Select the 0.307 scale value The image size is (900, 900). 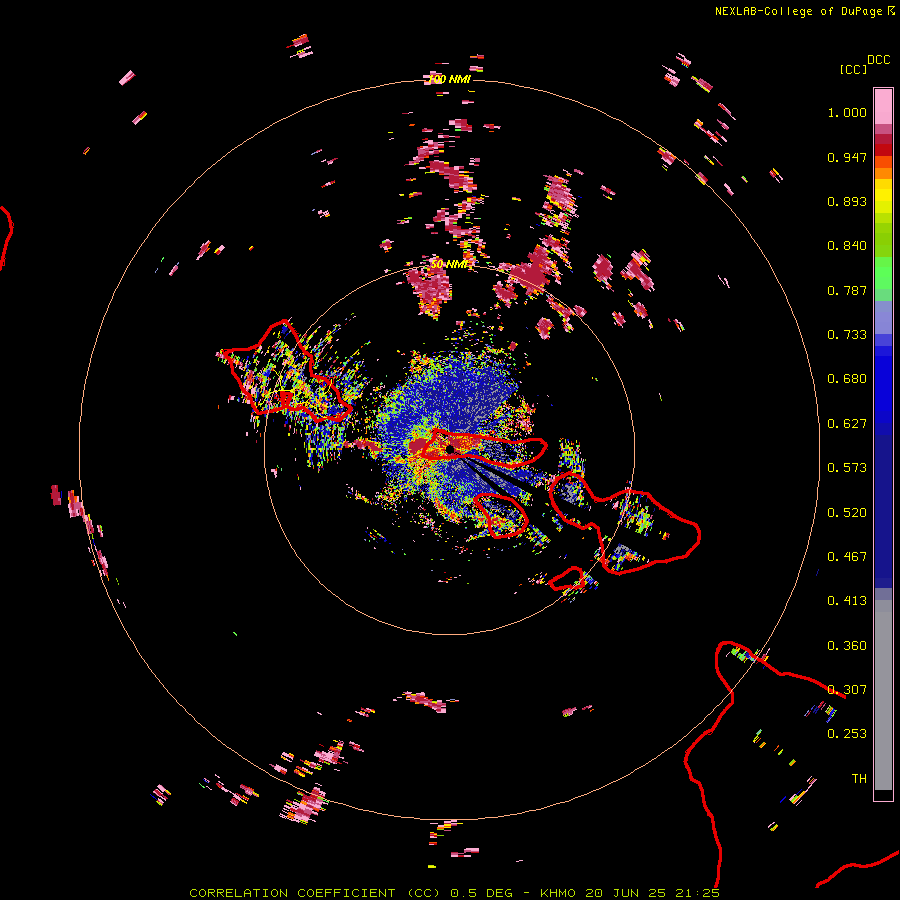point(847,690)
